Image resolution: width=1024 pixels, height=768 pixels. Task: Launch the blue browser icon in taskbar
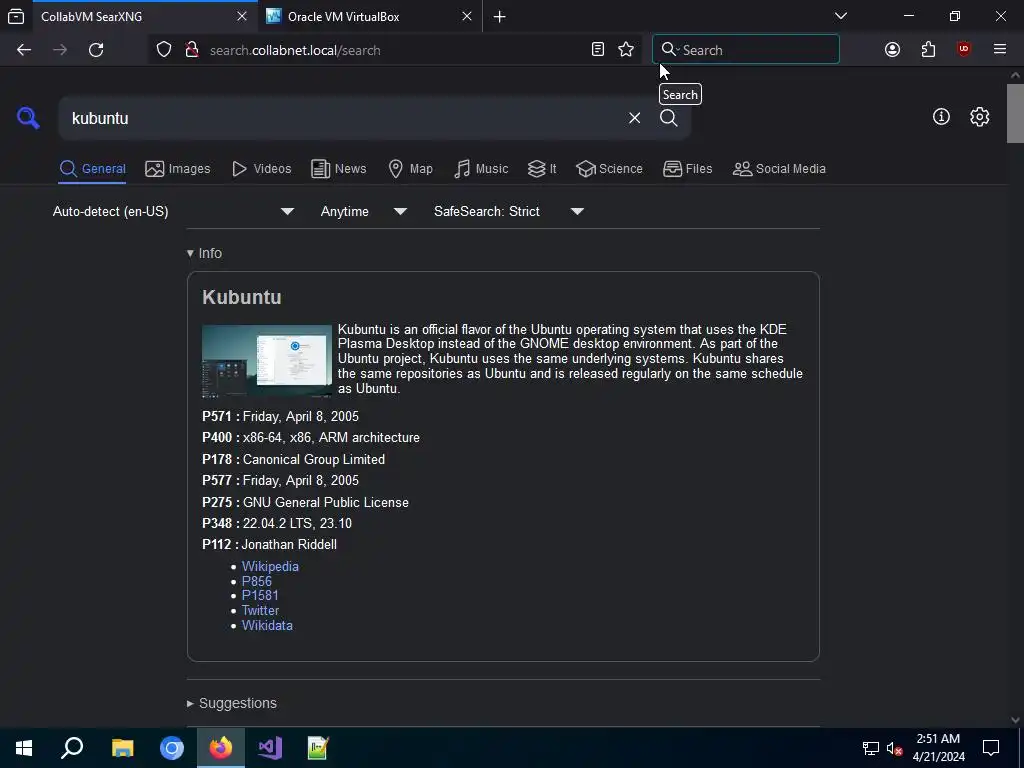click(x=172, y=748)
